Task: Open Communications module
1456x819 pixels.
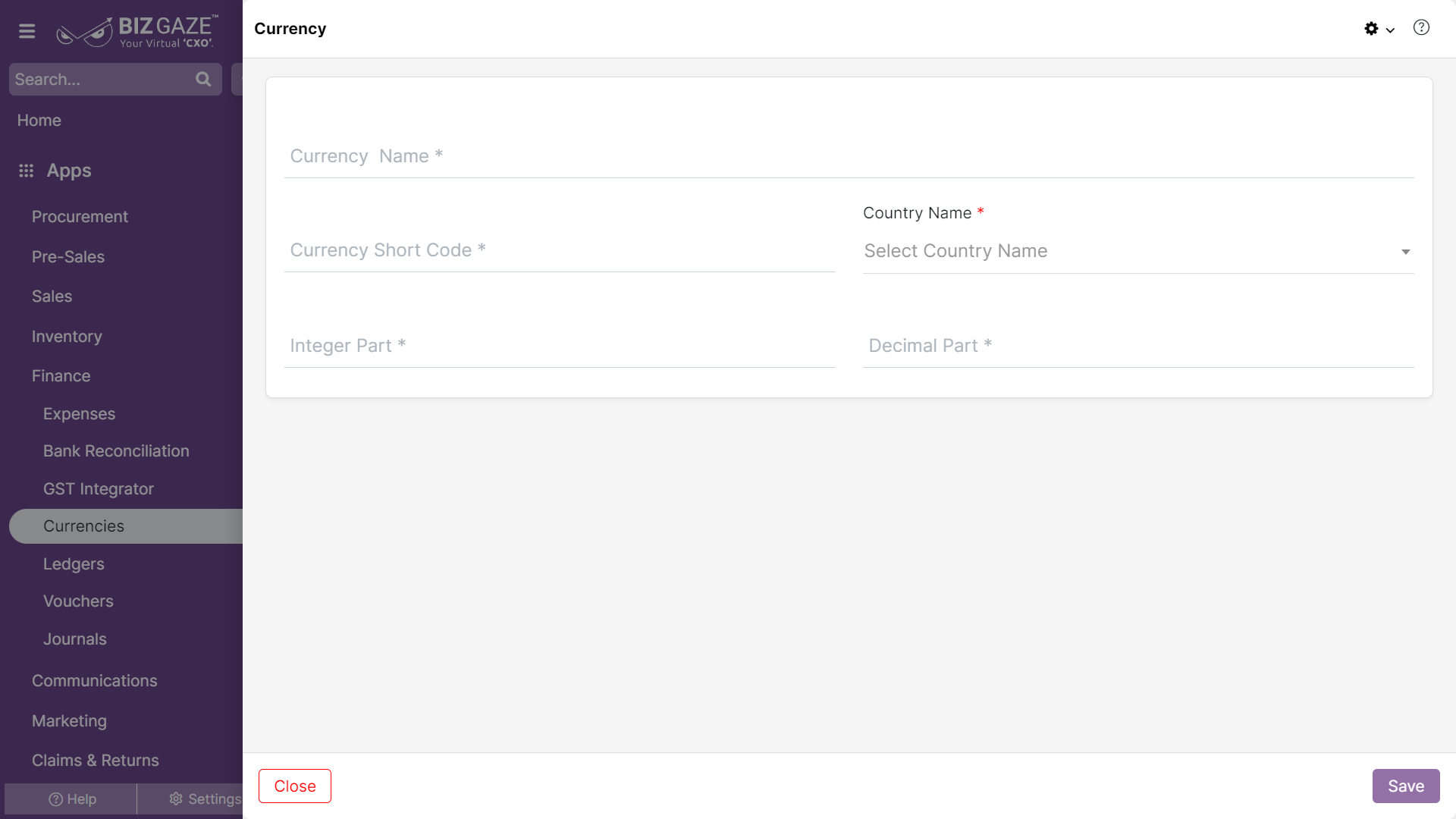Action: click(x=94, y=681)
